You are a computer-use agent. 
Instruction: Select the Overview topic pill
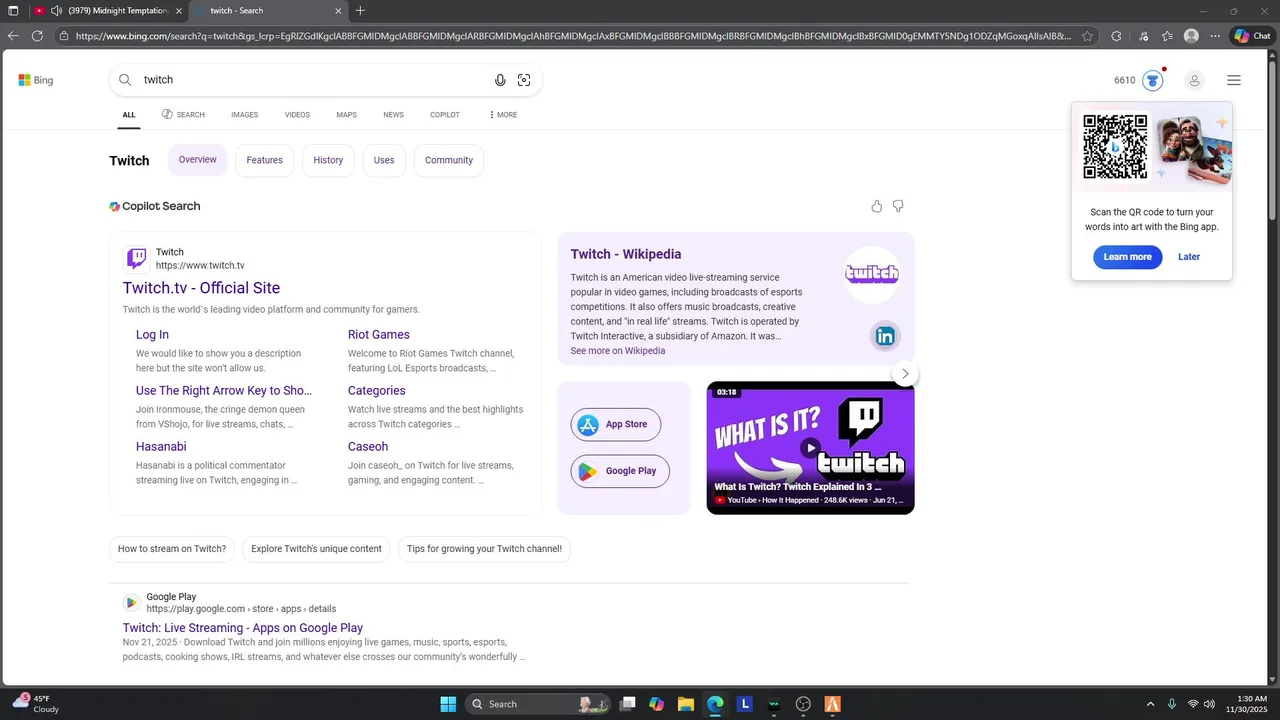(198, 160)
